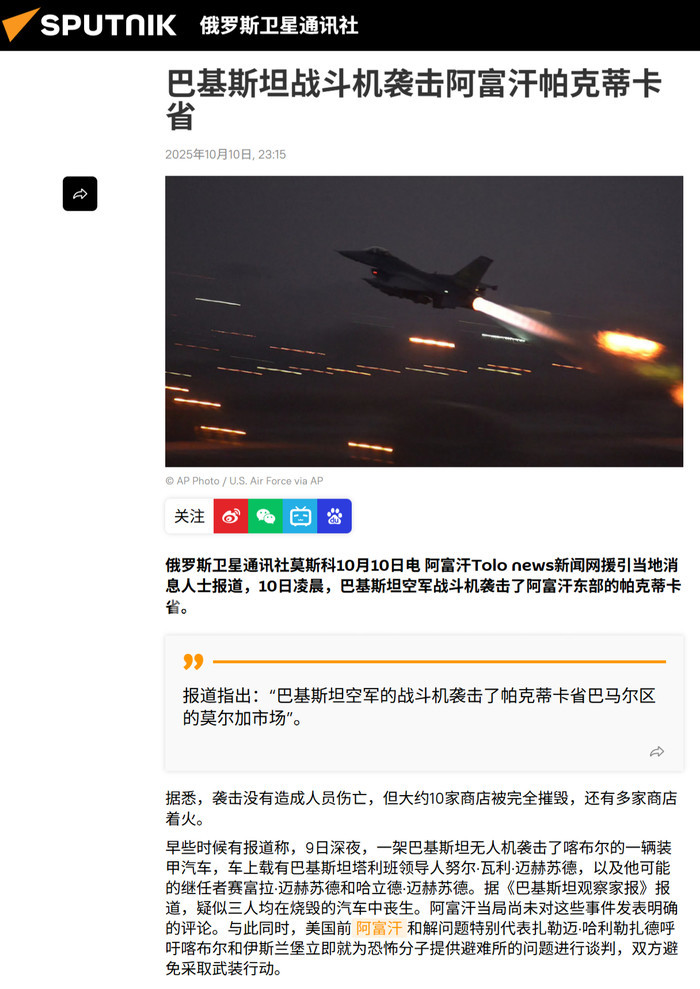Click the publication timestamp 2025年10月10日, 23:15

(x=226, y=155)
